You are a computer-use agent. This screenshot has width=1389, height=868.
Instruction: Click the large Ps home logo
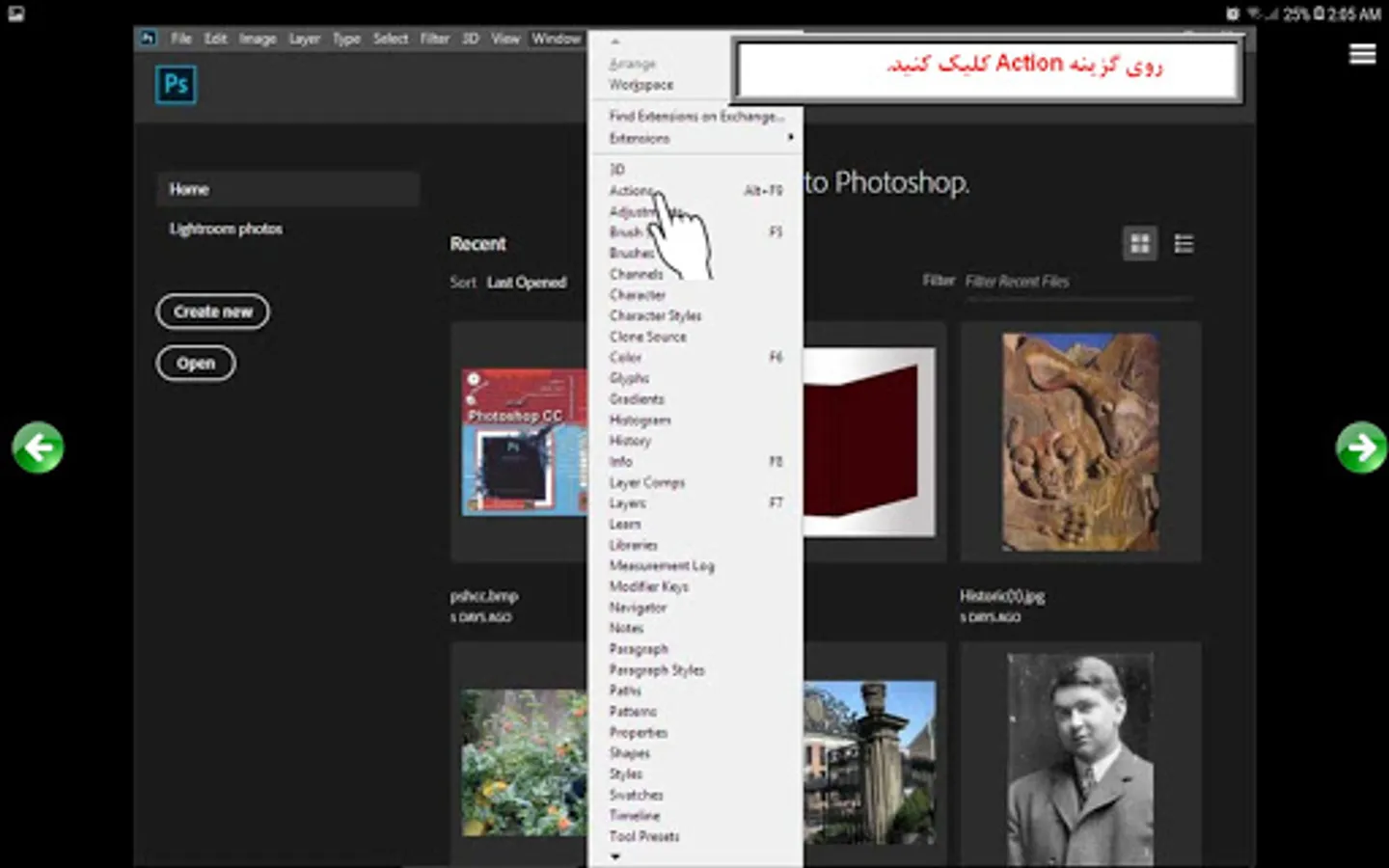pos(176,85)
